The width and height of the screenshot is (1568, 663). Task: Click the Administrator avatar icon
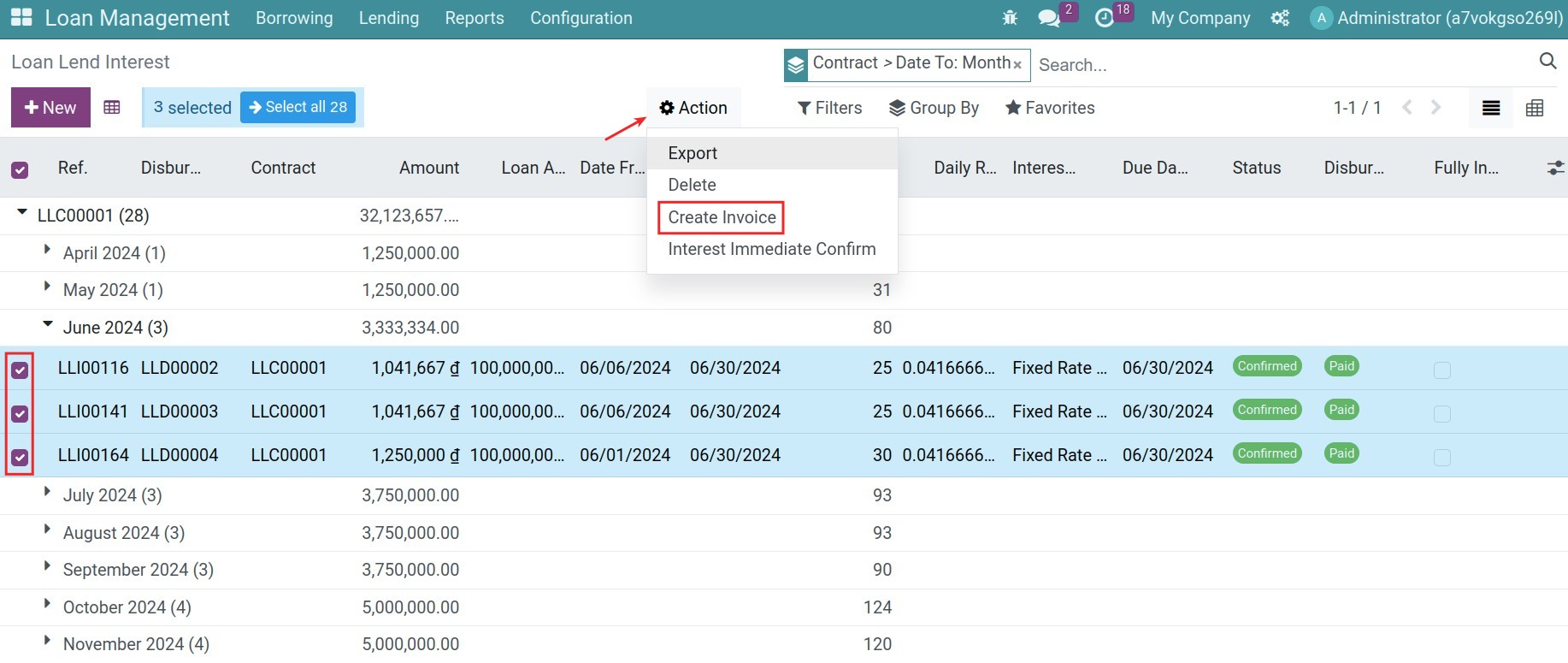1322,18
